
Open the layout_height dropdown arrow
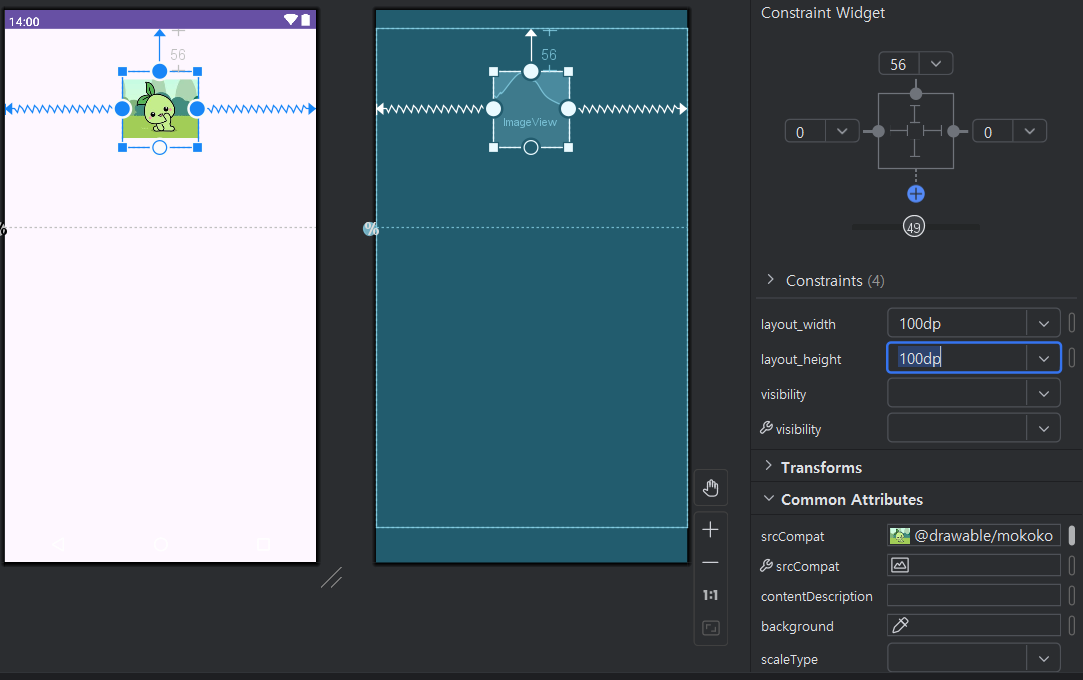click(1044, 358)
